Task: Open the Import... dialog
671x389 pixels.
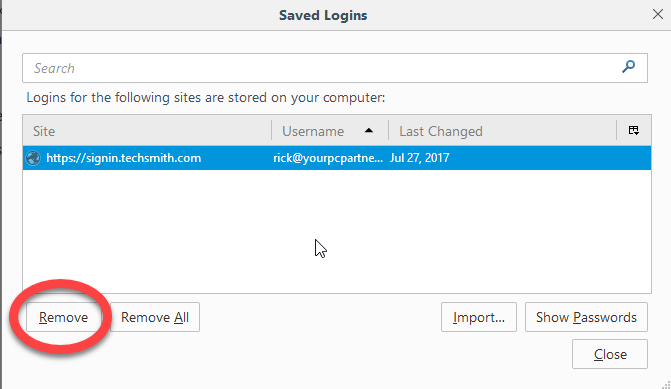Action: pyautogui.click(x=479, y=317)
